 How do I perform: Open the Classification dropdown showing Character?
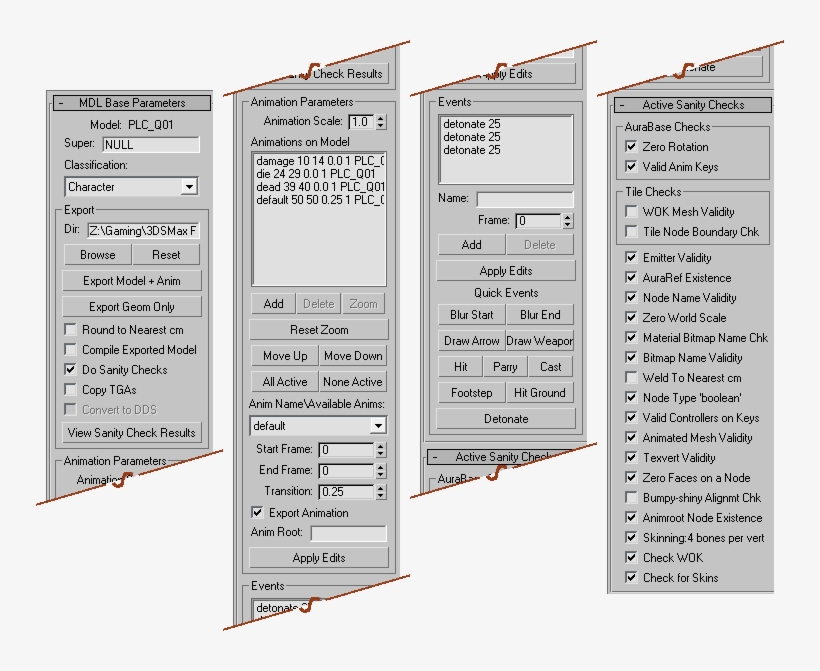pyautogui.click(x=188, y=187)
